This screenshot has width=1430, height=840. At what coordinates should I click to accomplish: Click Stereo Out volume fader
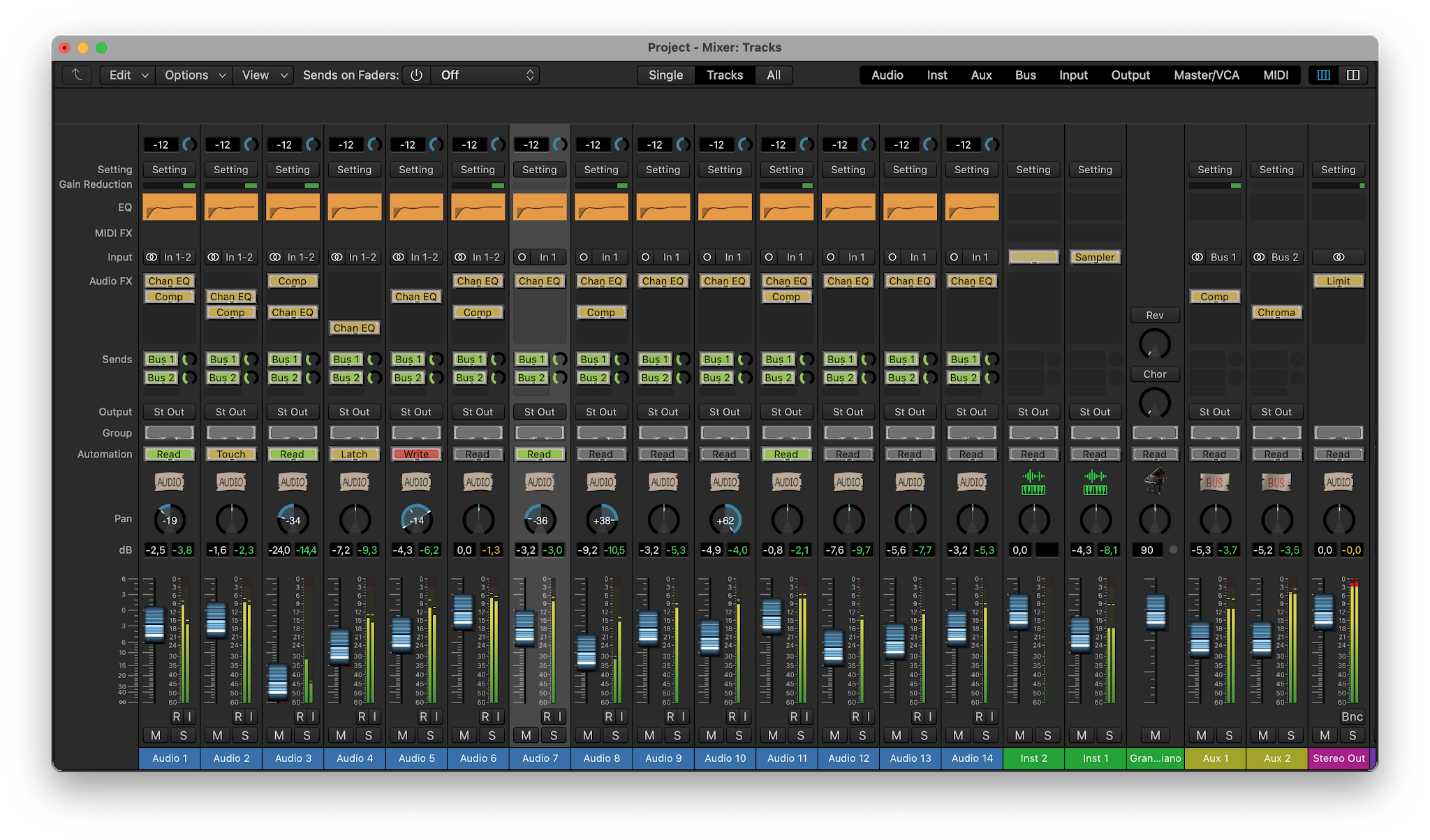[1324, 612]
